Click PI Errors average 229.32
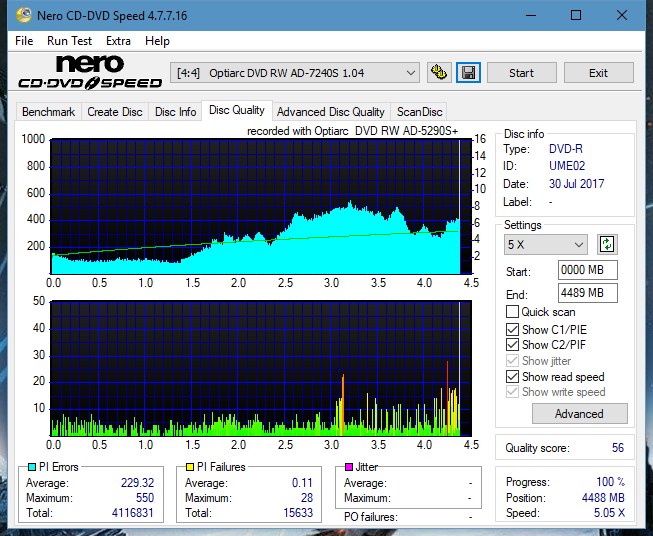 137,483
